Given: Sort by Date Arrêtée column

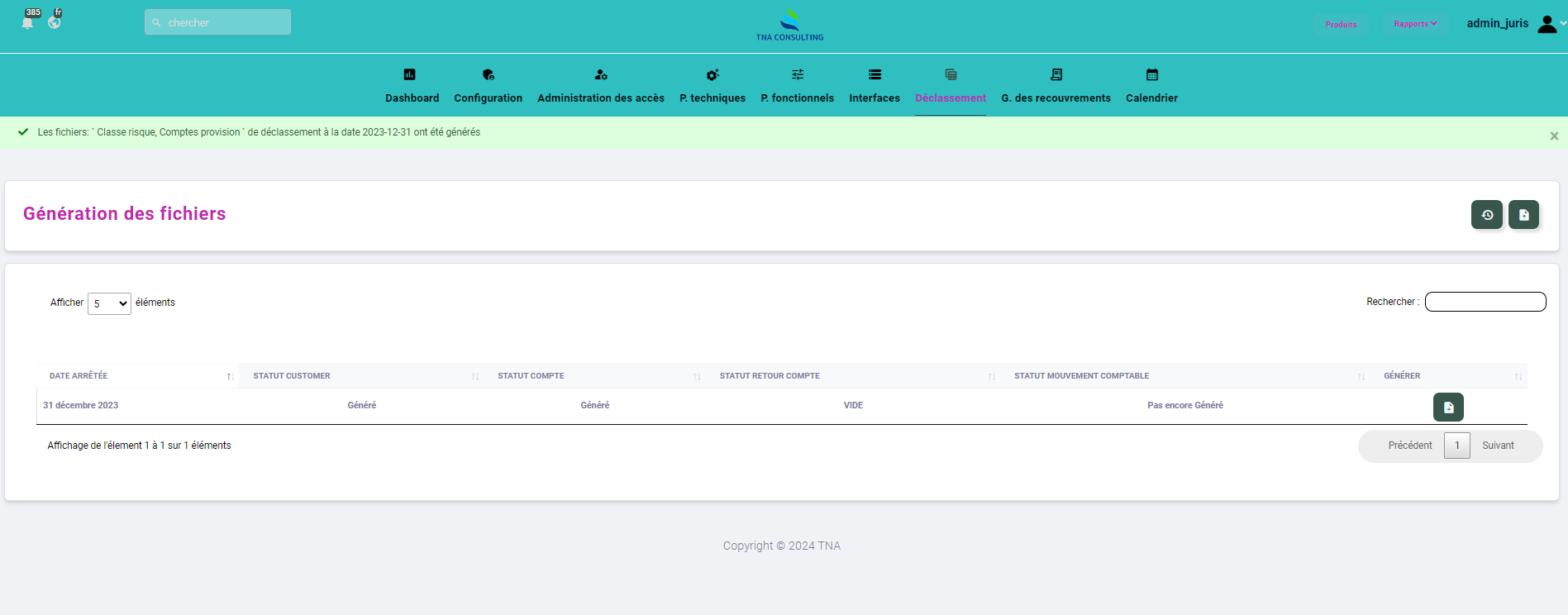Looking at the screenshot, I should click(137, 376).
